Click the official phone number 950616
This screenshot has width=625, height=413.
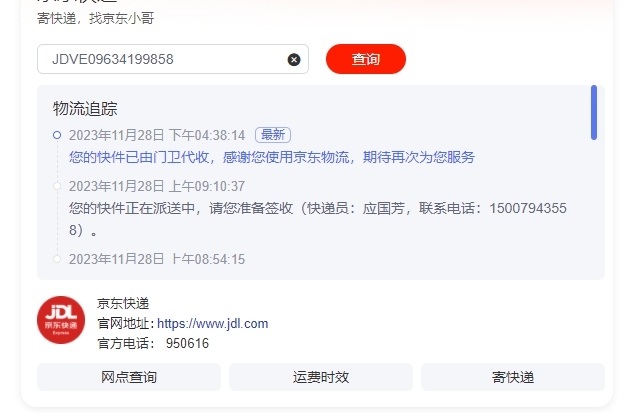click(x=187, y=343)
